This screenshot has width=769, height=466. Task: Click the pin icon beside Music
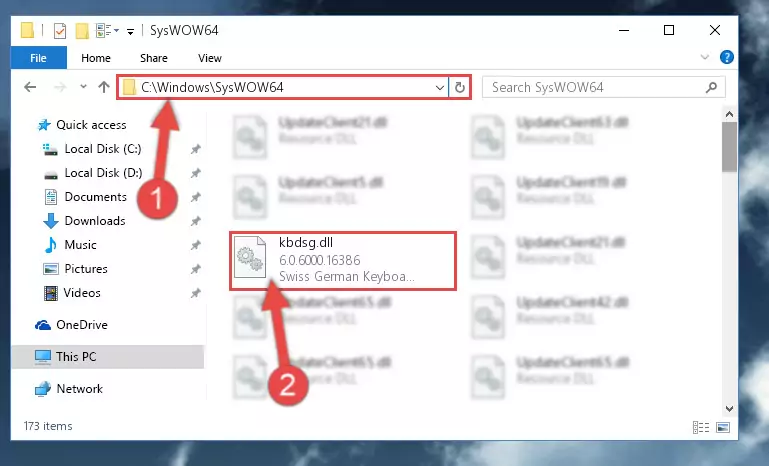pos(195,245)
